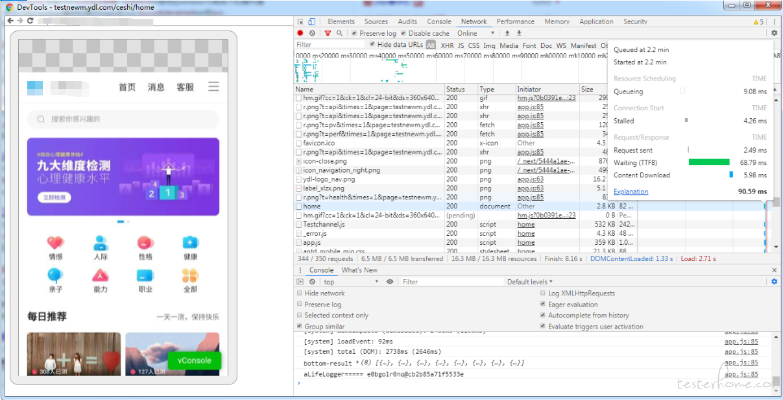Click the Explanation link in timing popup

click(x=631, y=191)
